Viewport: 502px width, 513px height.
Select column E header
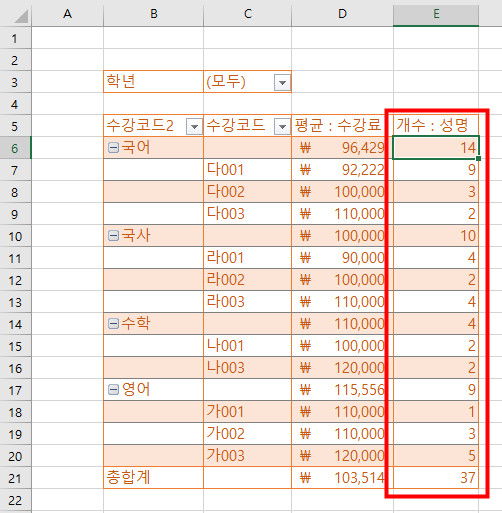(436, 14)
